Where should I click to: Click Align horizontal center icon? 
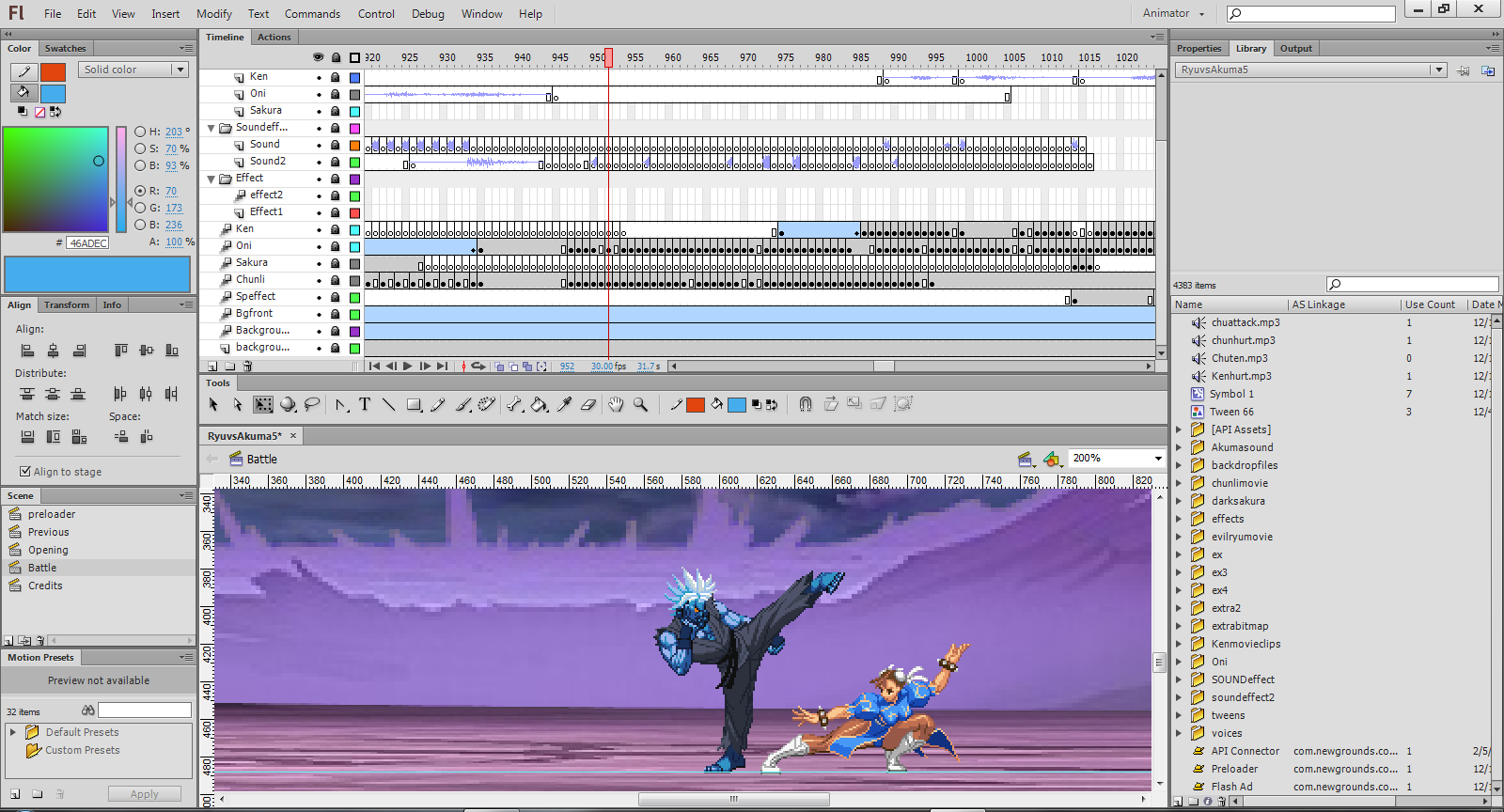pos(53,351)
